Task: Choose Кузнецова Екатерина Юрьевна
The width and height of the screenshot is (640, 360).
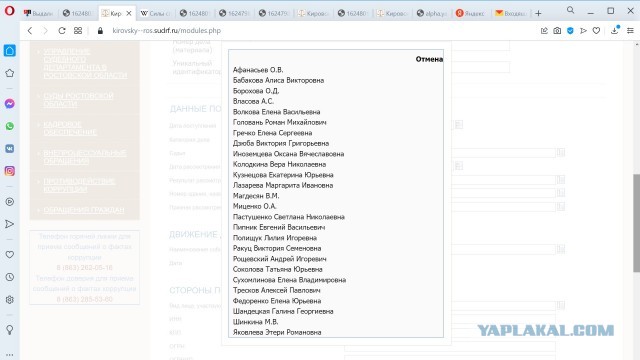Action: [x=283, y=175]
